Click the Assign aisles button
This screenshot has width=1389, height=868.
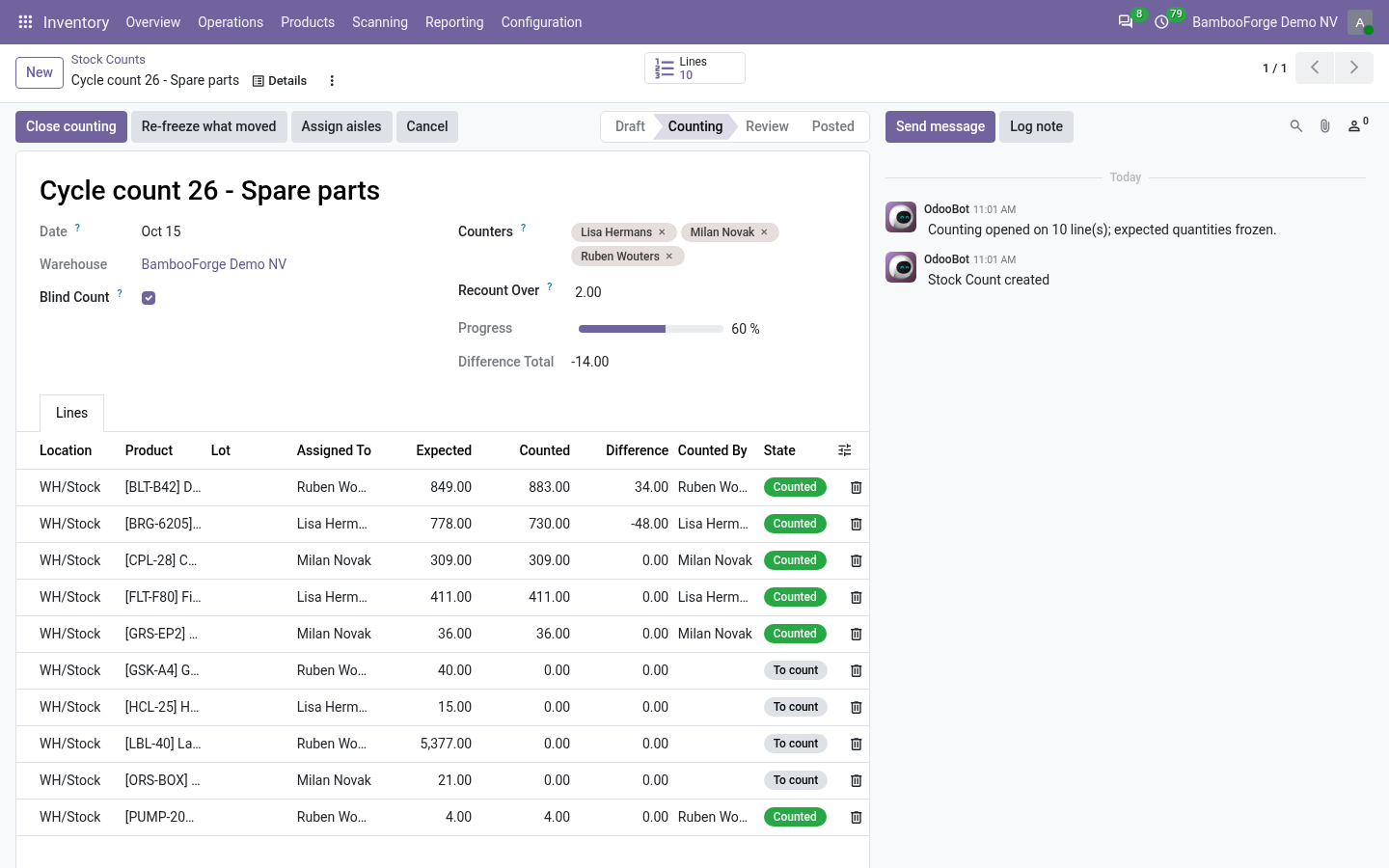coord(341,126)
